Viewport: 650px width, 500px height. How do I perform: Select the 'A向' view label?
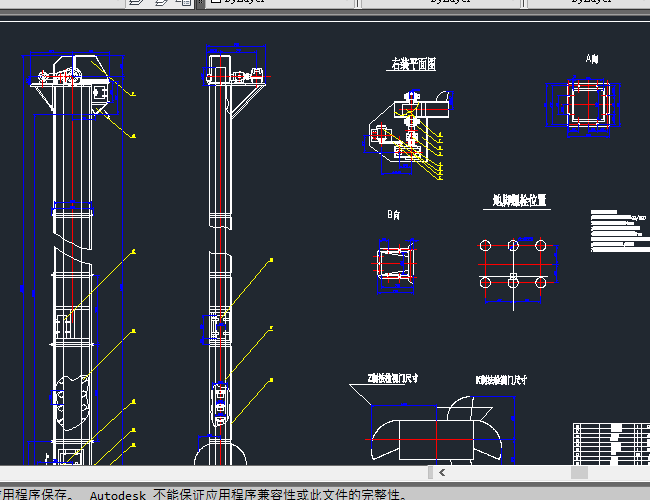tap(592, 59)
